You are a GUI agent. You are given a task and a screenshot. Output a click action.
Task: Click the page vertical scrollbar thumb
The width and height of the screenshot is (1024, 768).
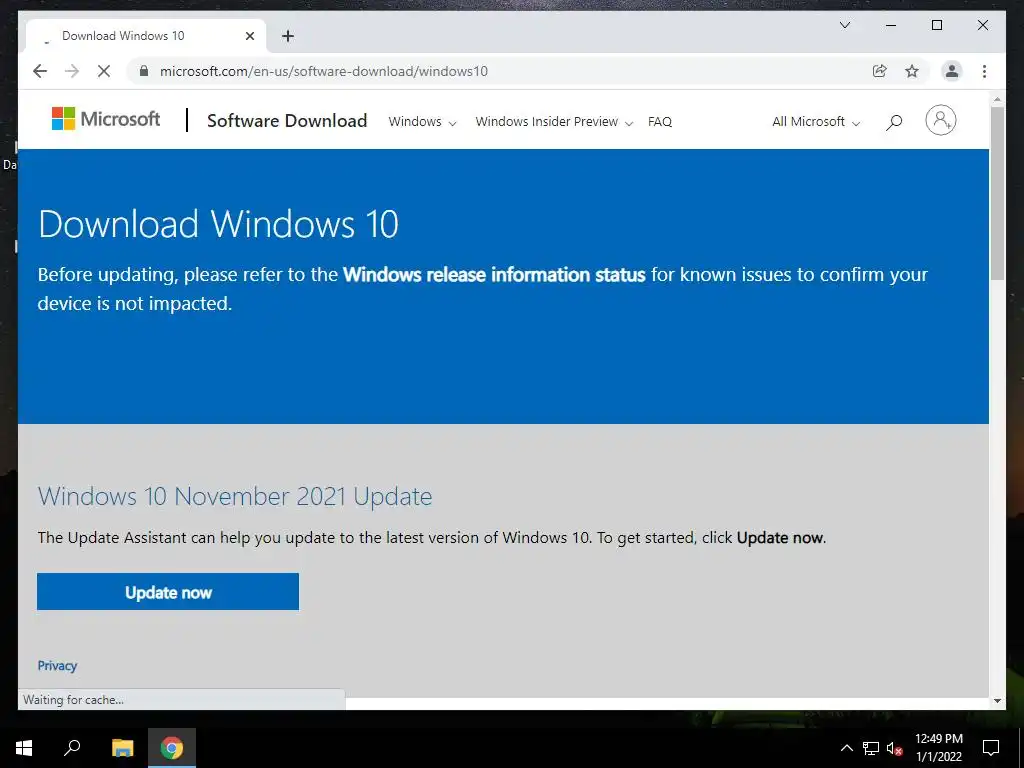997,193
